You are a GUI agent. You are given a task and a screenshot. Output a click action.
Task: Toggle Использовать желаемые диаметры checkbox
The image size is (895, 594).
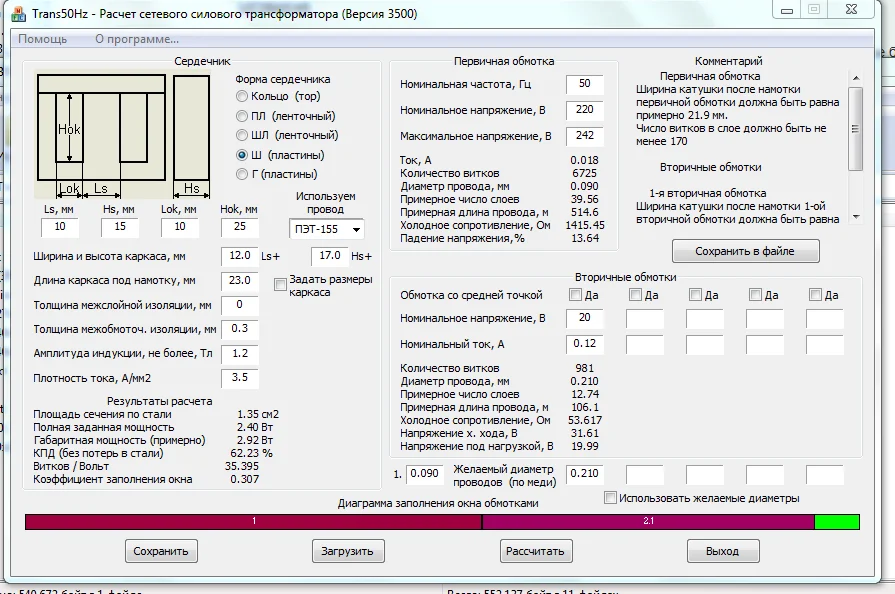(x=610, y=498)
